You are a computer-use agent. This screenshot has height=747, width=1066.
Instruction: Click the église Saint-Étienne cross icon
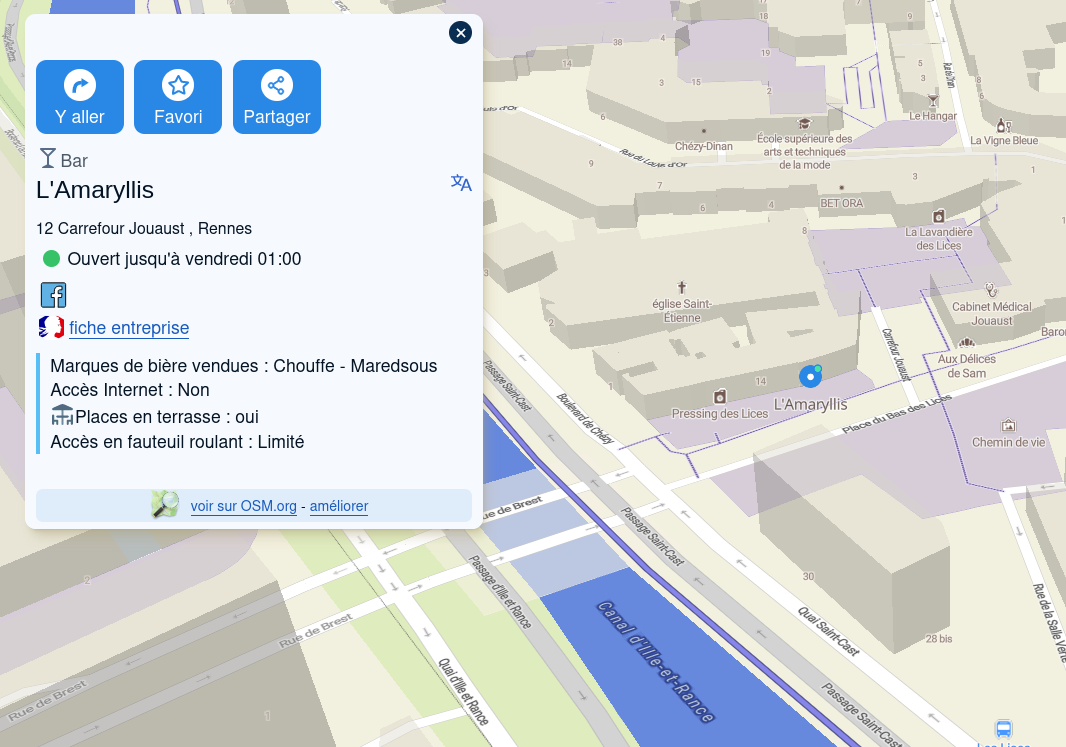682,286
